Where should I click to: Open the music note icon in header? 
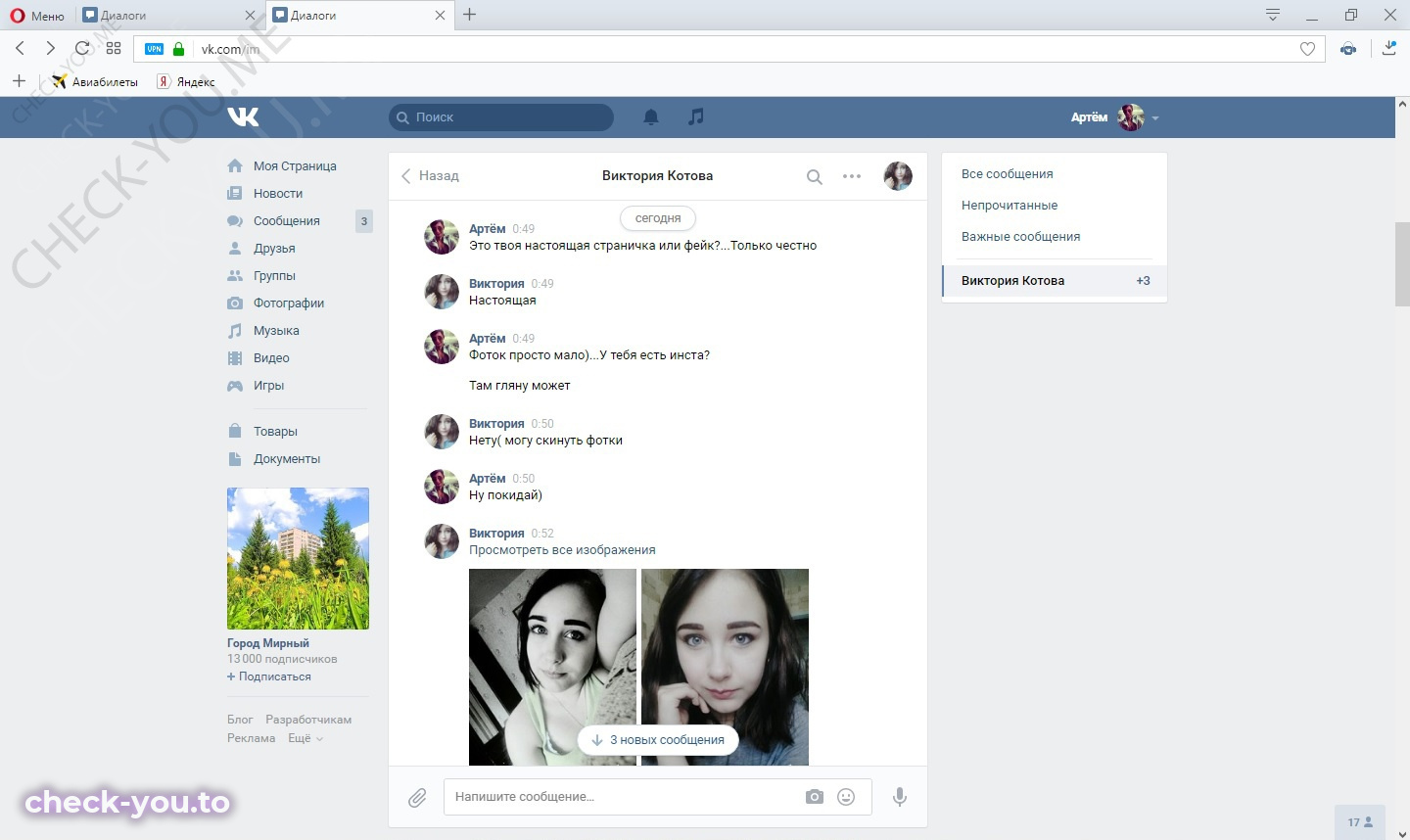(x=696, y=117)
